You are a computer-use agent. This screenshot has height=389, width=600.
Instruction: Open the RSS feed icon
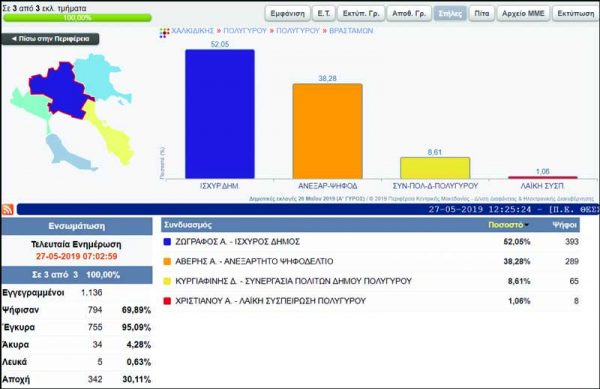[8, 210]
